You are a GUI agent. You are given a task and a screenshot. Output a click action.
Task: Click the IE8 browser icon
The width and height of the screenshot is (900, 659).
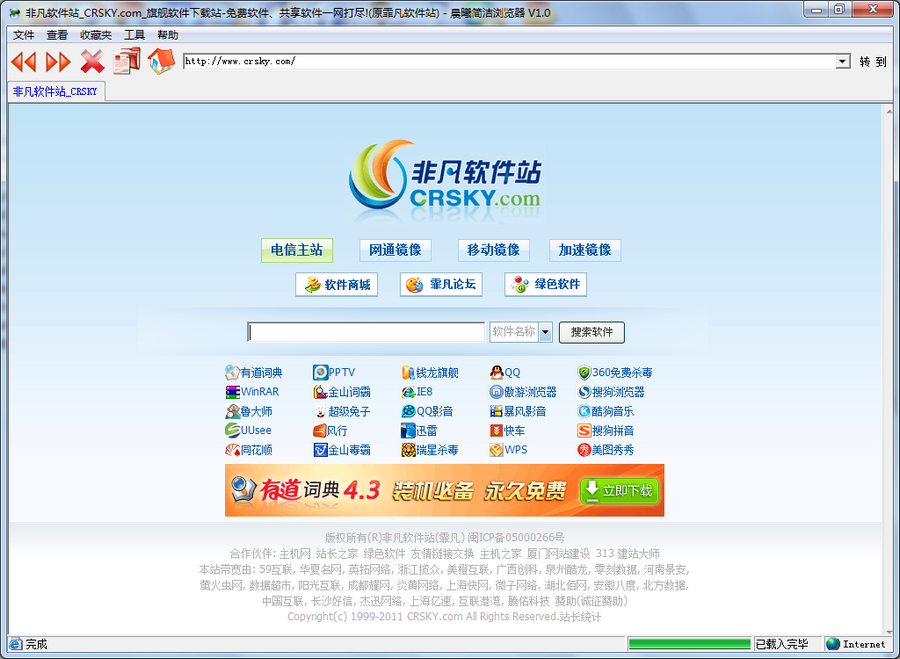click(x=408, y=392)
